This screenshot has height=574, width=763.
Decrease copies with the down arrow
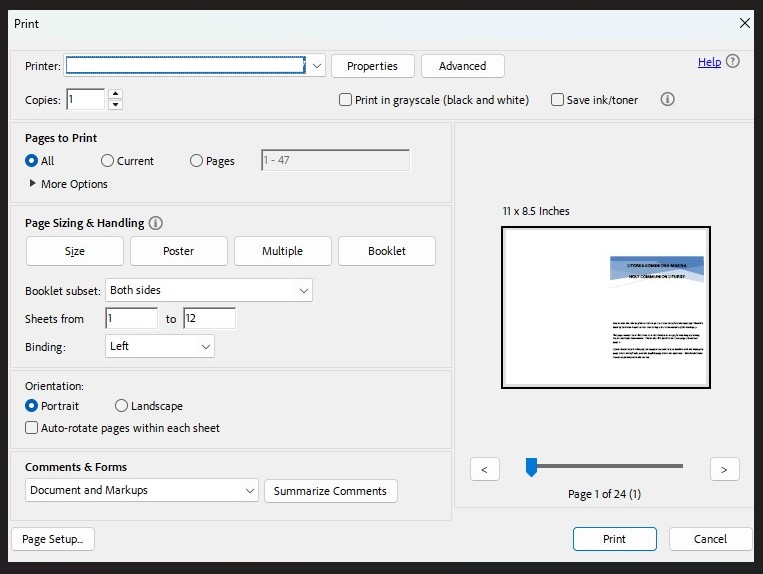[115, 105]
